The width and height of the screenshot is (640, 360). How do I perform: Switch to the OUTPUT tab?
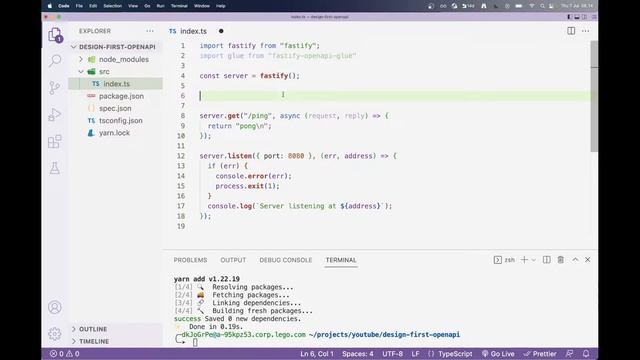[x=233, y=260]
